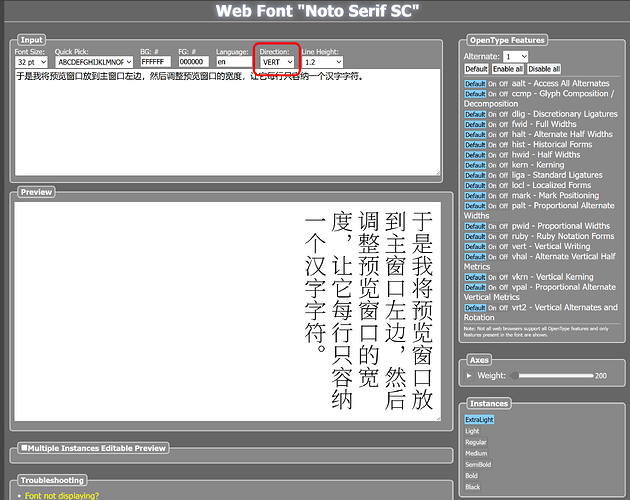Click inside the vertical preview text area
Screen dimensions: 630x500
[228, 311]
